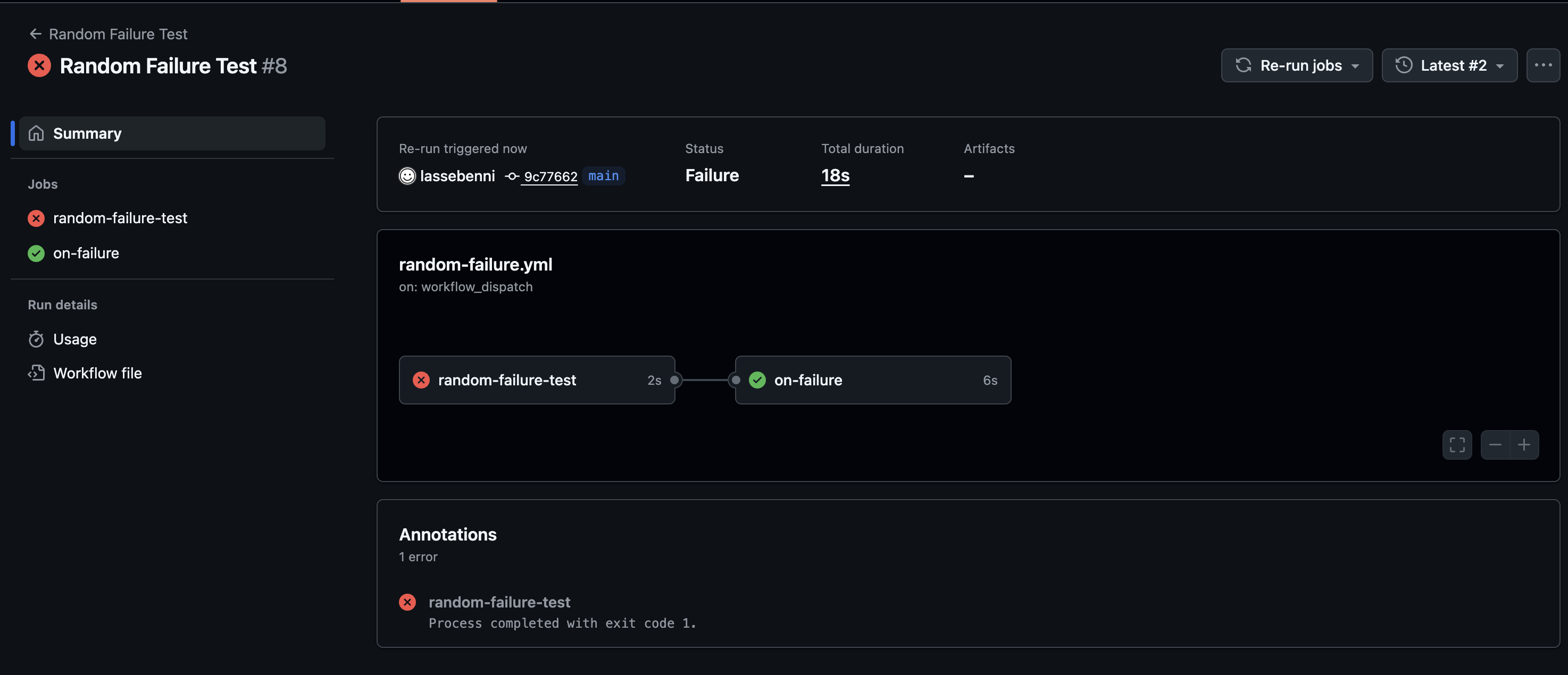The image size is (1568, 675).
Task: Select the Summary home icon
Action: 37,133
